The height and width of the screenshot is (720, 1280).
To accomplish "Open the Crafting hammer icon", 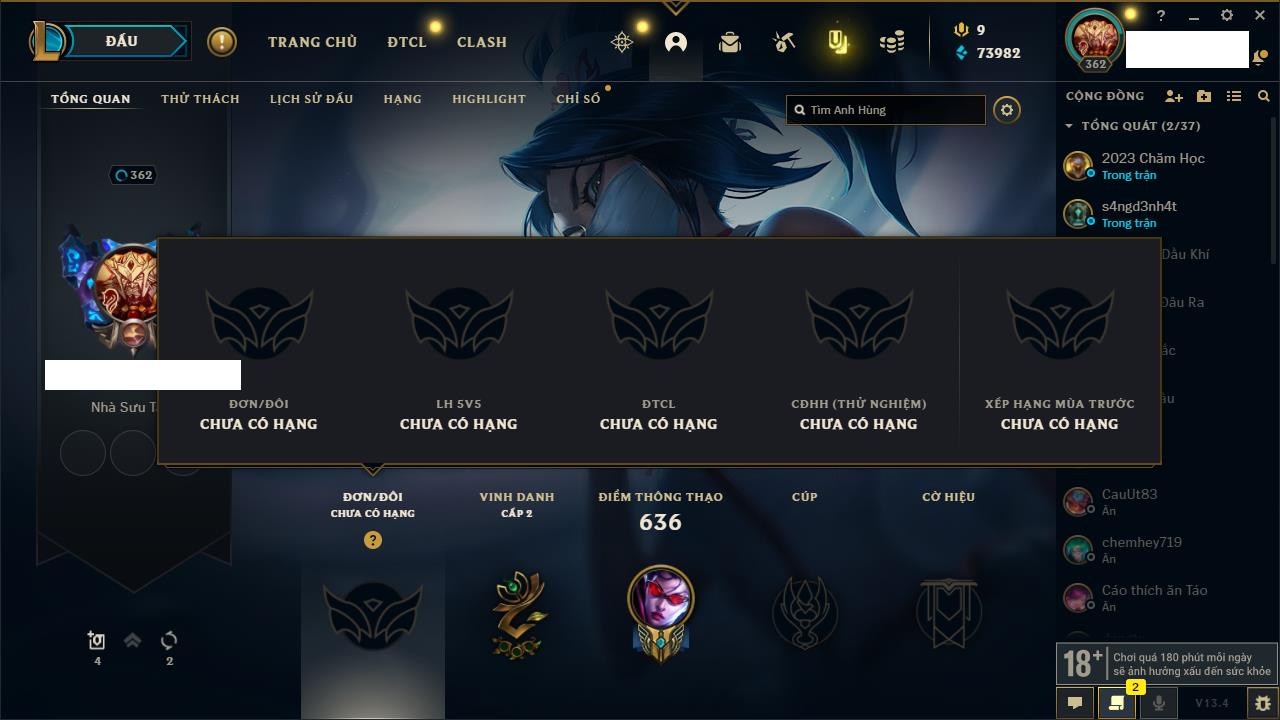I will tap(784, 42).
